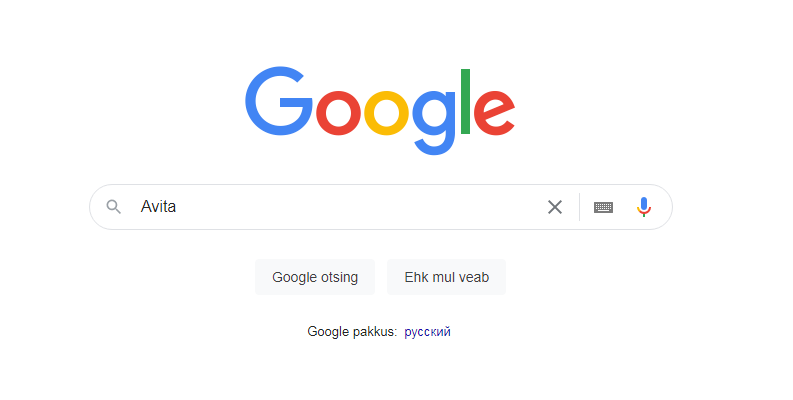This screenshot has height=400, width=793.
Task: Place cursor on the Avita text
Action: 158,206
